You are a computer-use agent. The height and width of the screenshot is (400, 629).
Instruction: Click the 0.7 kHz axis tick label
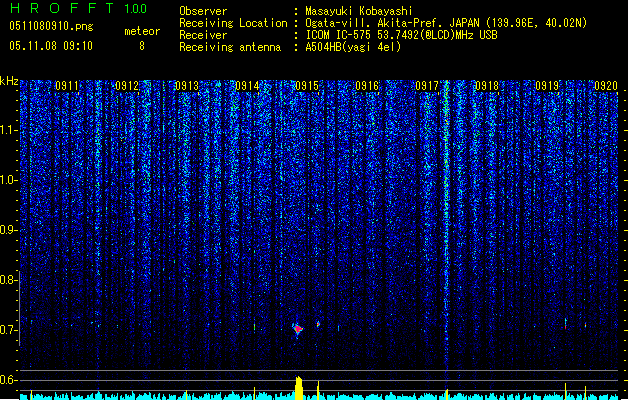(x=9, y=330)
